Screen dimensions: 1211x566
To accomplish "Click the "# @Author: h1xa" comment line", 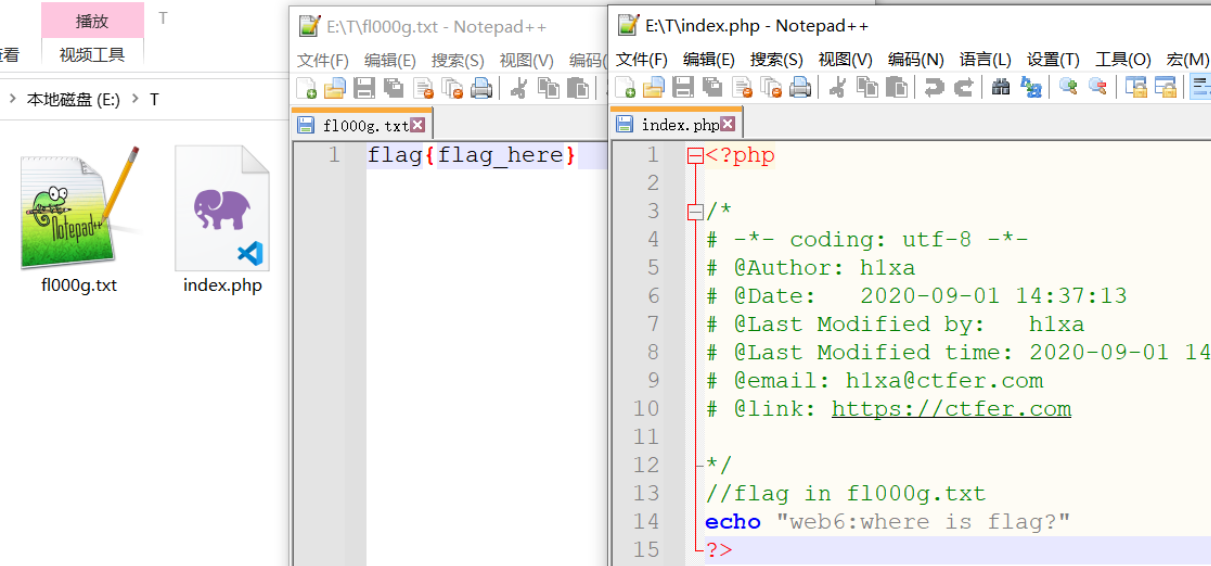I will coord(810,267).
